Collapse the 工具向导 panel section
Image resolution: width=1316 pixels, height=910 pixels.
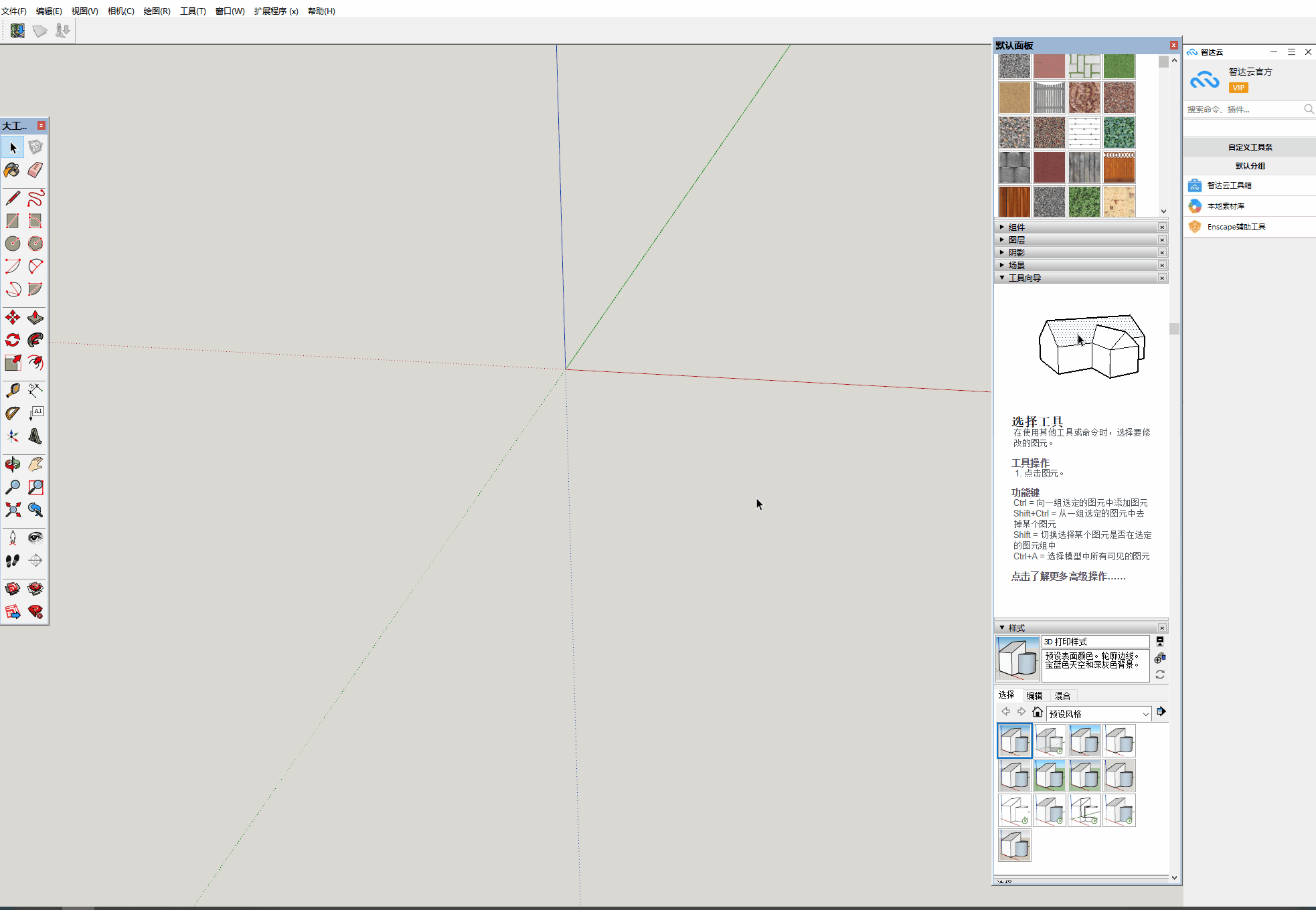click(x=1024, y=278)
